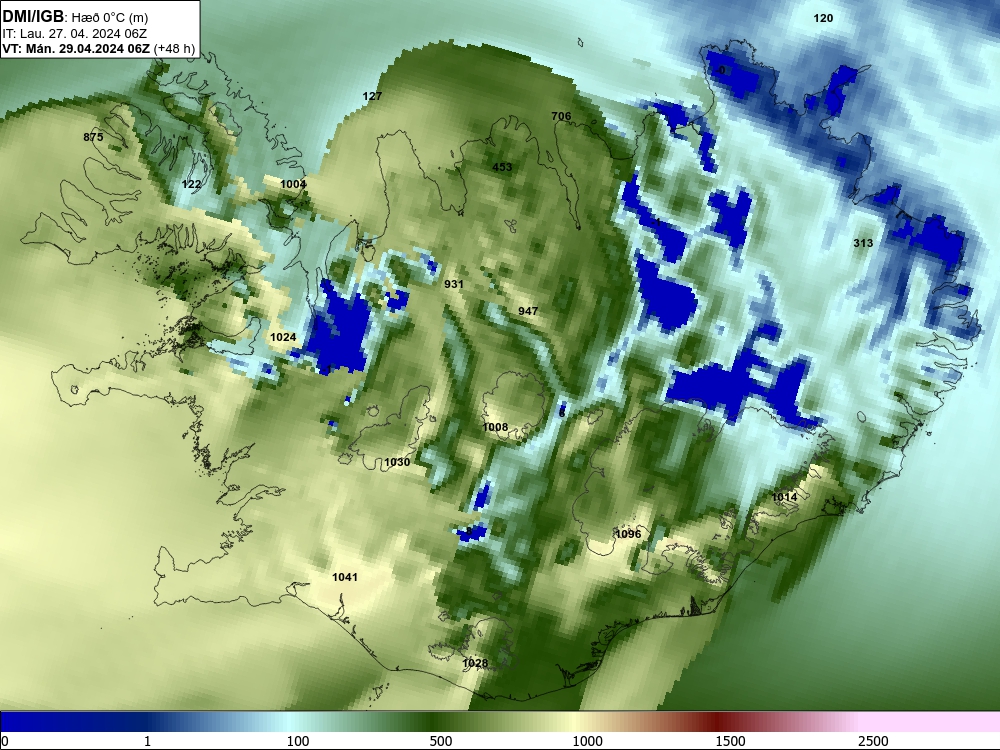Click the map value 313
The height and width of the screenshot is (750, 1000).
[863, 243]
